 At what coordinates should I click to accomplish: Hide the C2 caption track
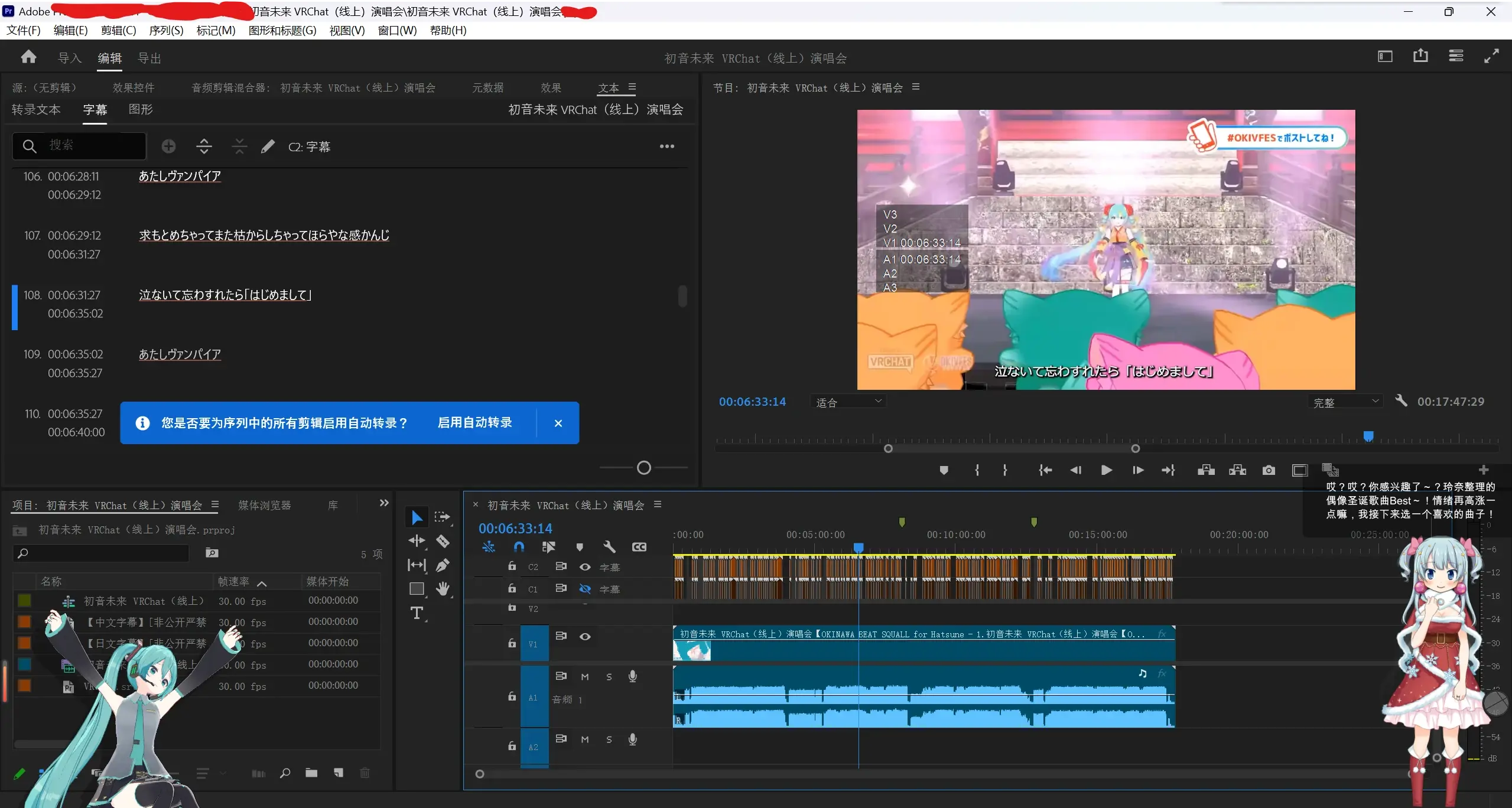pos(585,567)
